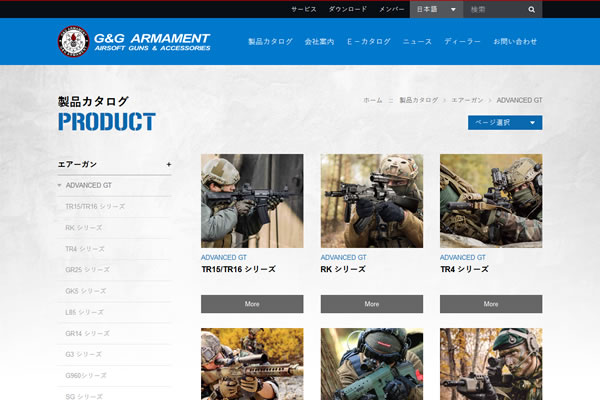Open the お問い合わせ navigation menu

[515, 41]
